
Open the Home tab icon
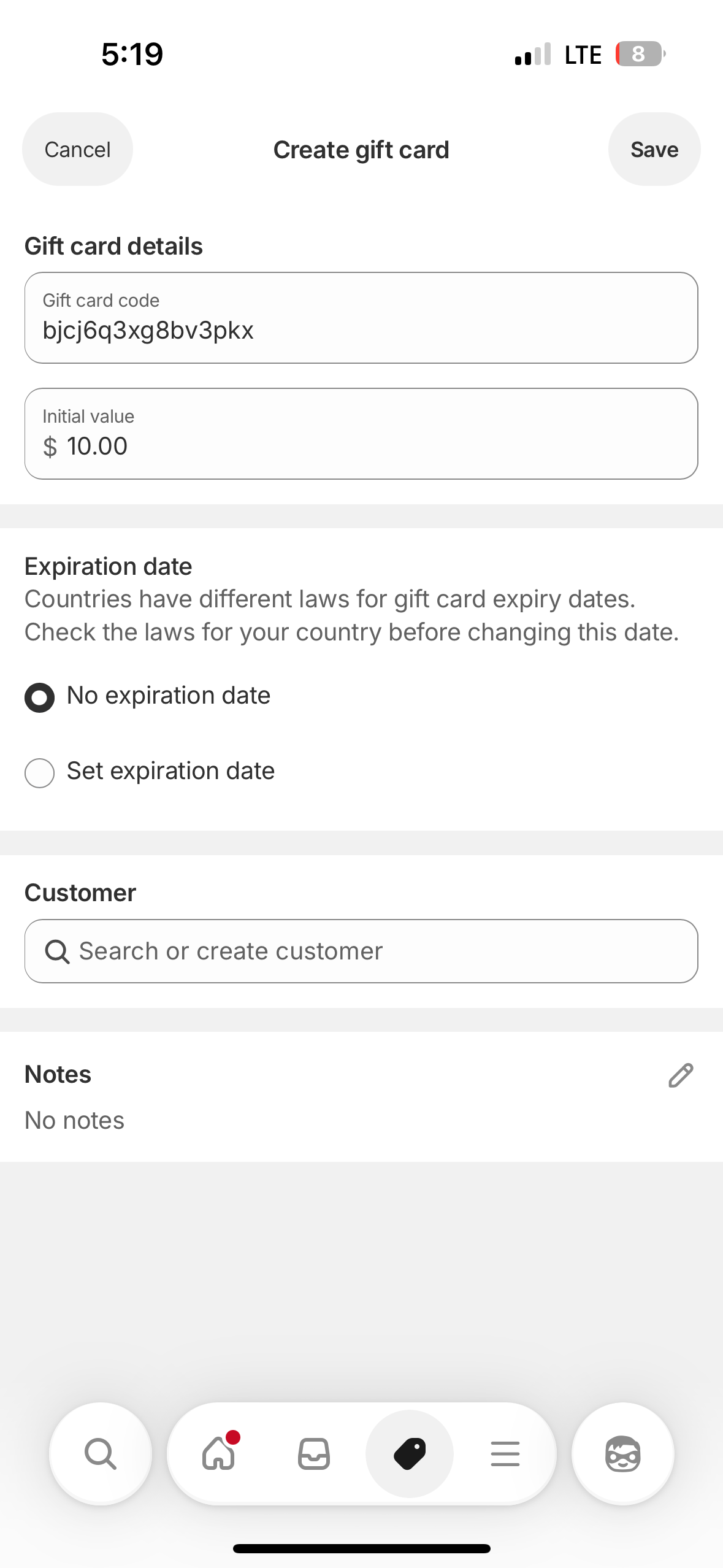coord(219,1454)
